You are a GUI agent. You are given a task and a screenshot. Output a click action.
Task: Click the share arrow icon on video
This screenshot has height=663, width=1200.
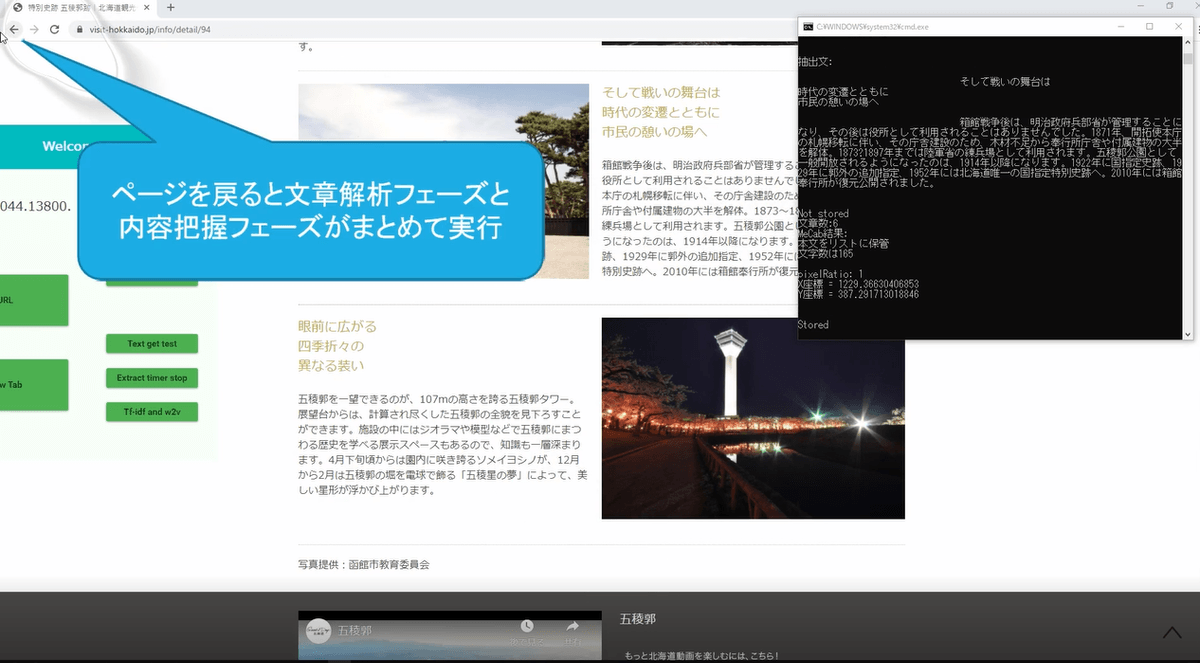pos(573,627)
